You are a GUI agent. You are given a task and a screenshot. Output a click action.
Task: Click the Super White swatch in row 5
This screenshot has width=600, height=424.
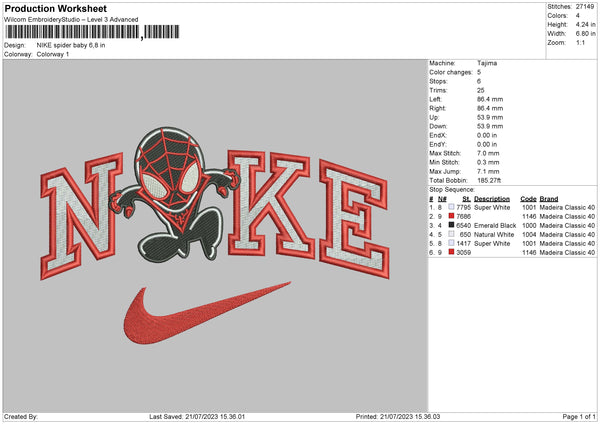451,243
